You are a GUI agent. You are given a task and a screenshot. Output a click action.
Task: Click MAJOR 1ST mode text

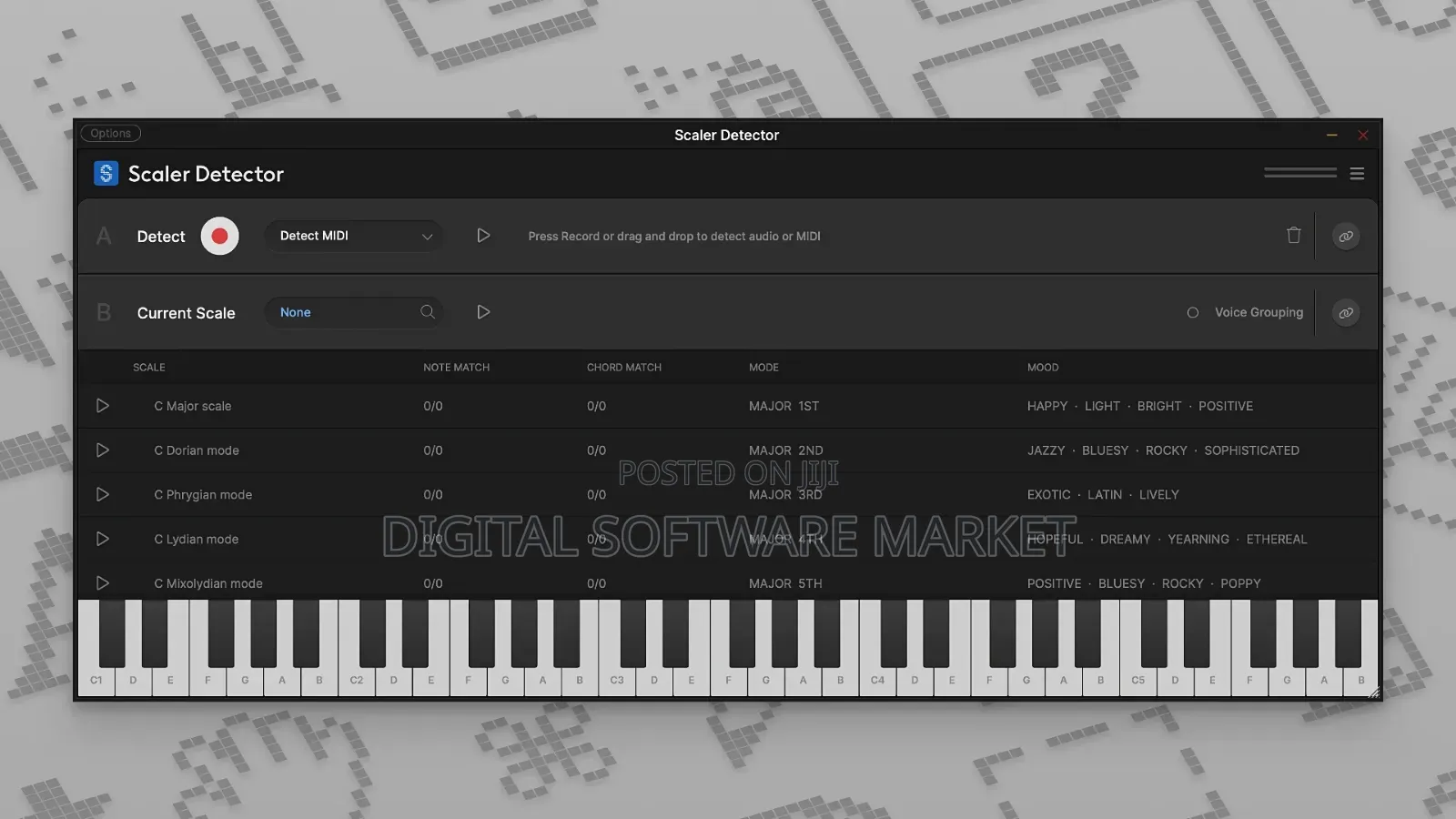tap(784, 406)
